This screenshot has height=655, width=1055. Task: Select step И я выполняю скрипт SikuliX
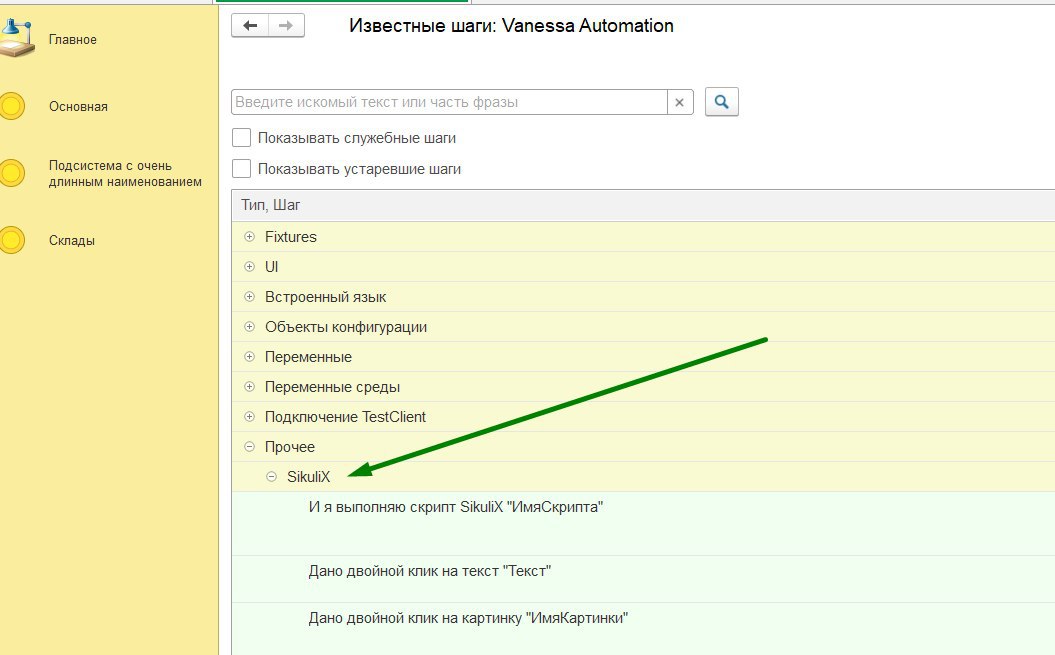coord(456,507)
